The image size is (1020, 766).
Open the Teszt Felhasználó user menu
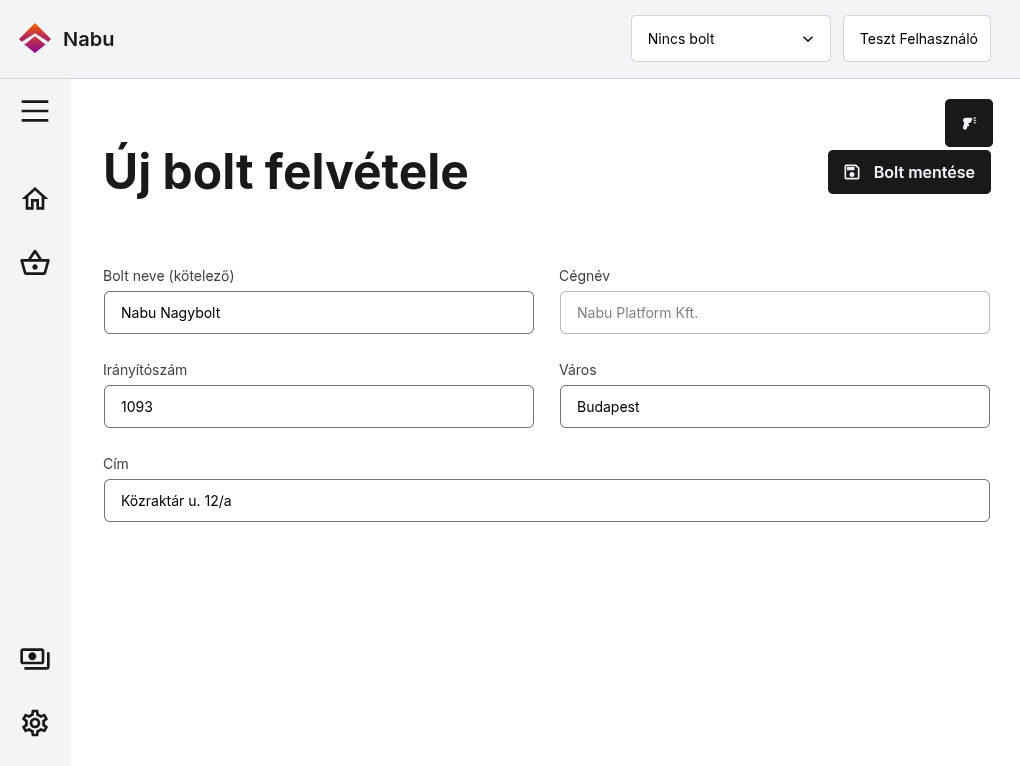click(x=917, y=39)
